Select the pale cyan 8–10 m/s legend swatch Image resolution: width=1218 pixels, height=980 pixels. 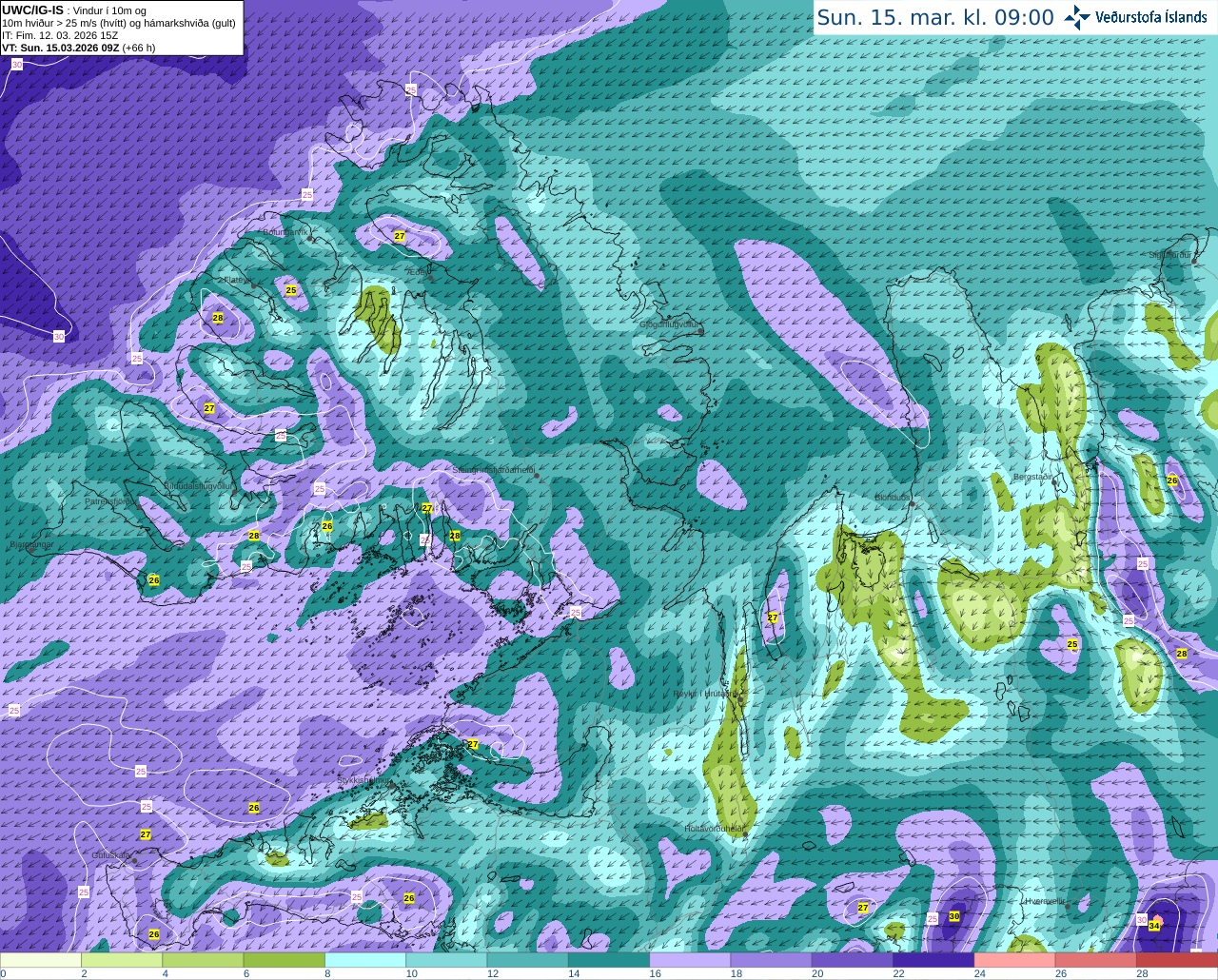[x=365, y=960]
